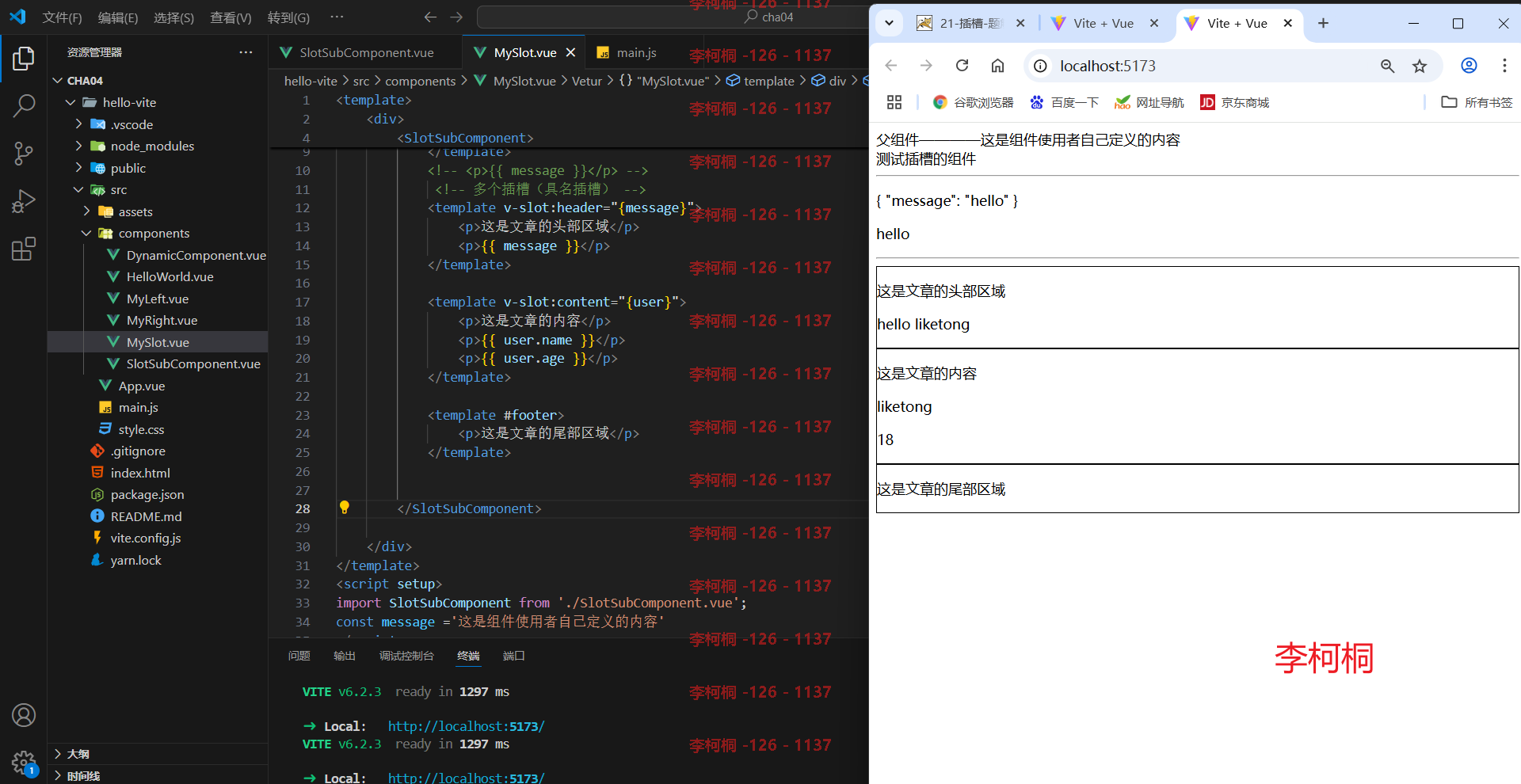1521x784 pixels.
Task: Switch to 调试控制台 debug console tab
Action: 406,656
